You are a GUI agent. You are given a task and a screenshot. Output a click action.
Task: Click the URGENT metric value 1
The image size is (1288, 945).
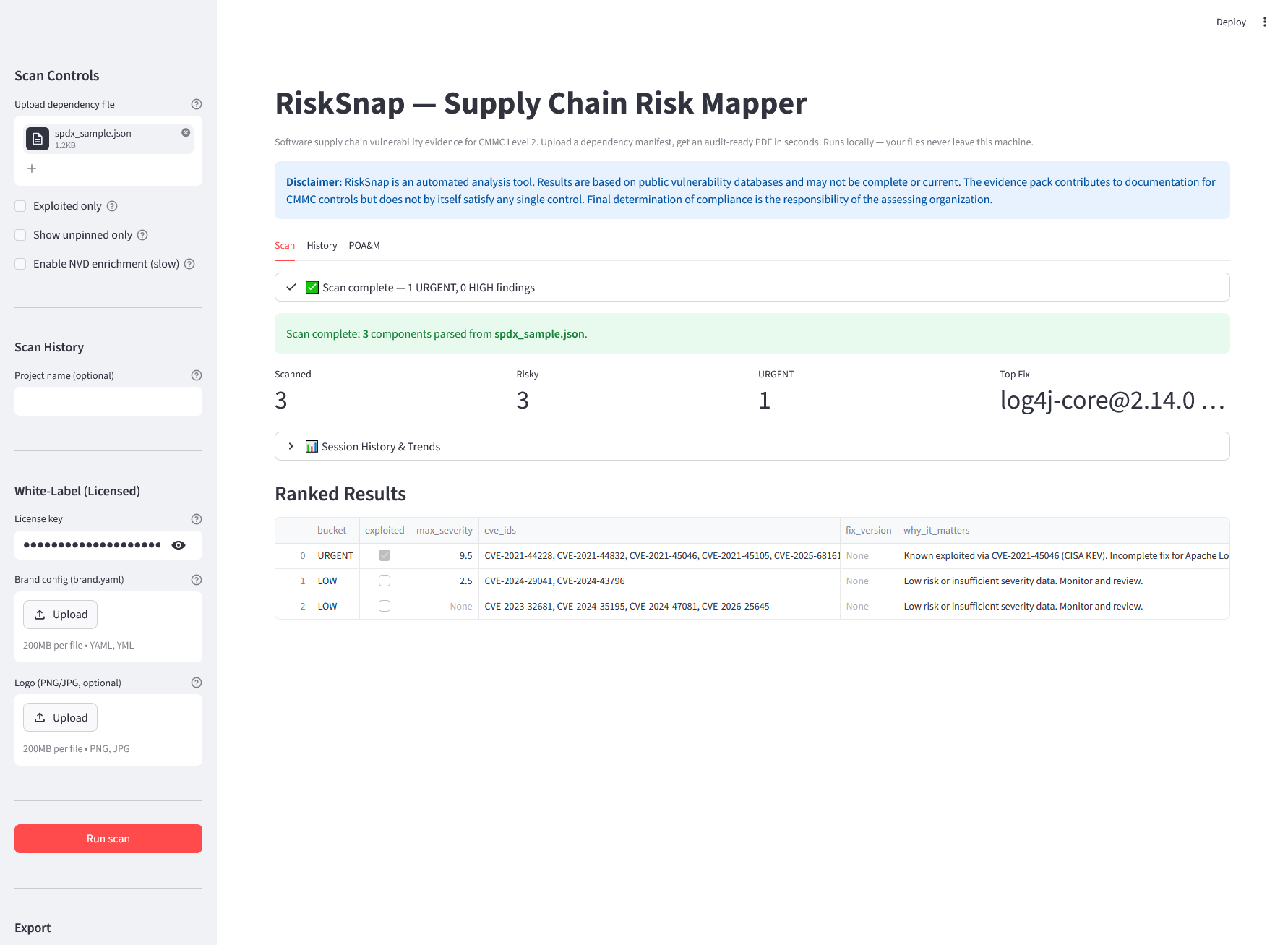[765, 400]
